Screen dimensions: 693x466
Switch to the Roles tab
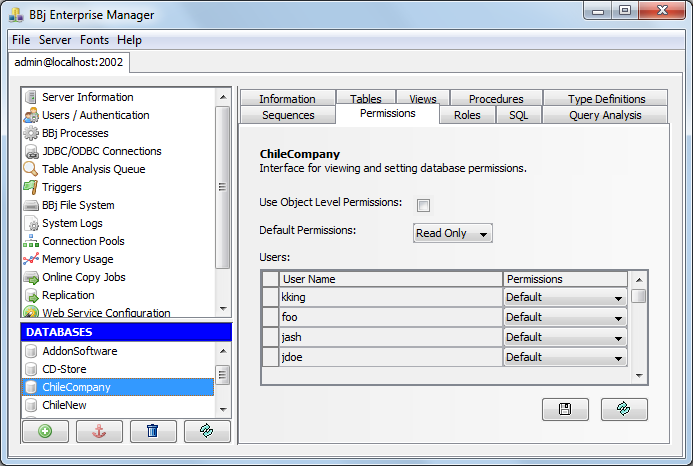[x=467, y=115]
